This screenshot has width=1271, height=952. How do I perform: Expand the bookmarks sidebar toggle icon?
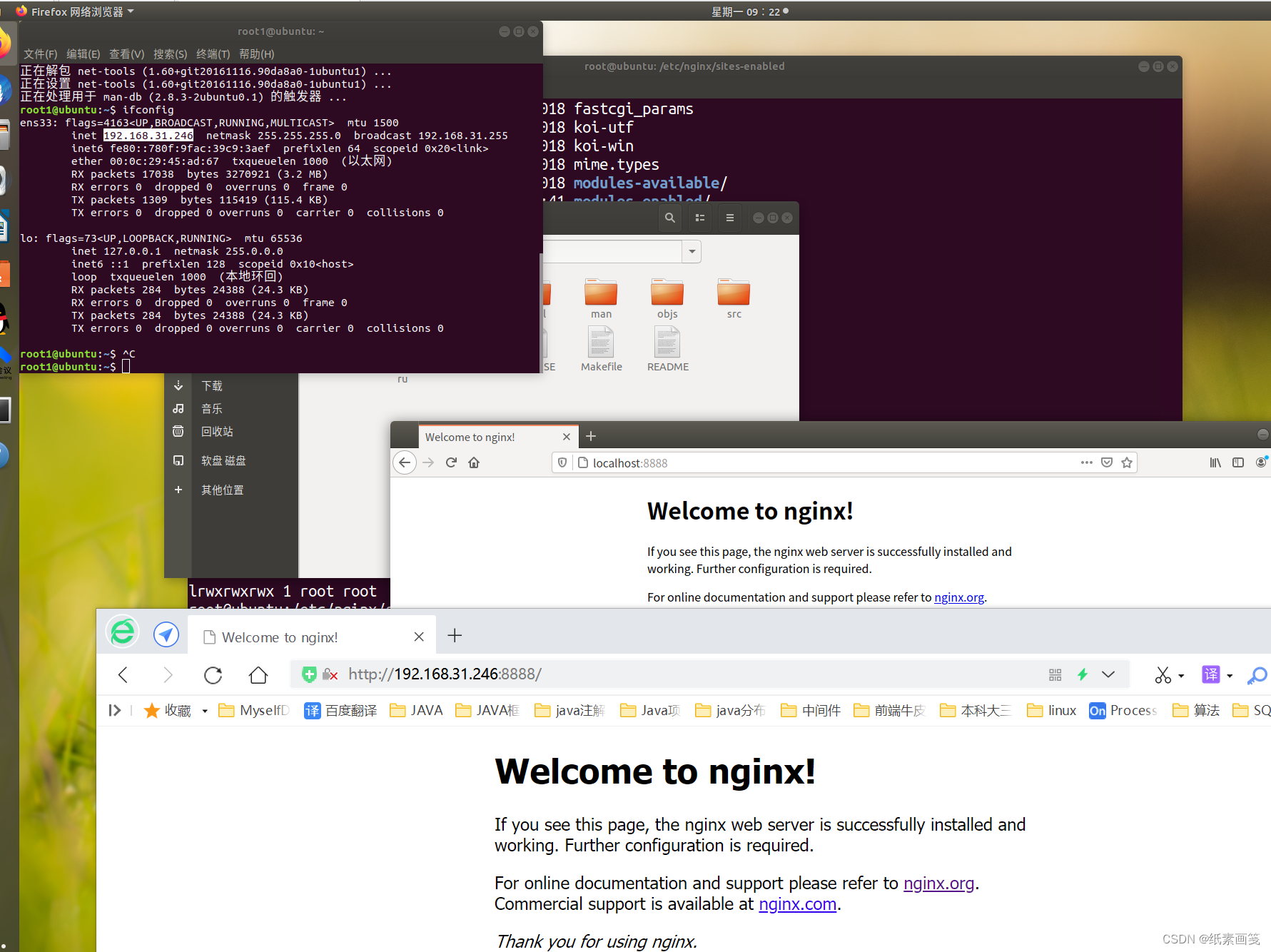click(114, 710)
